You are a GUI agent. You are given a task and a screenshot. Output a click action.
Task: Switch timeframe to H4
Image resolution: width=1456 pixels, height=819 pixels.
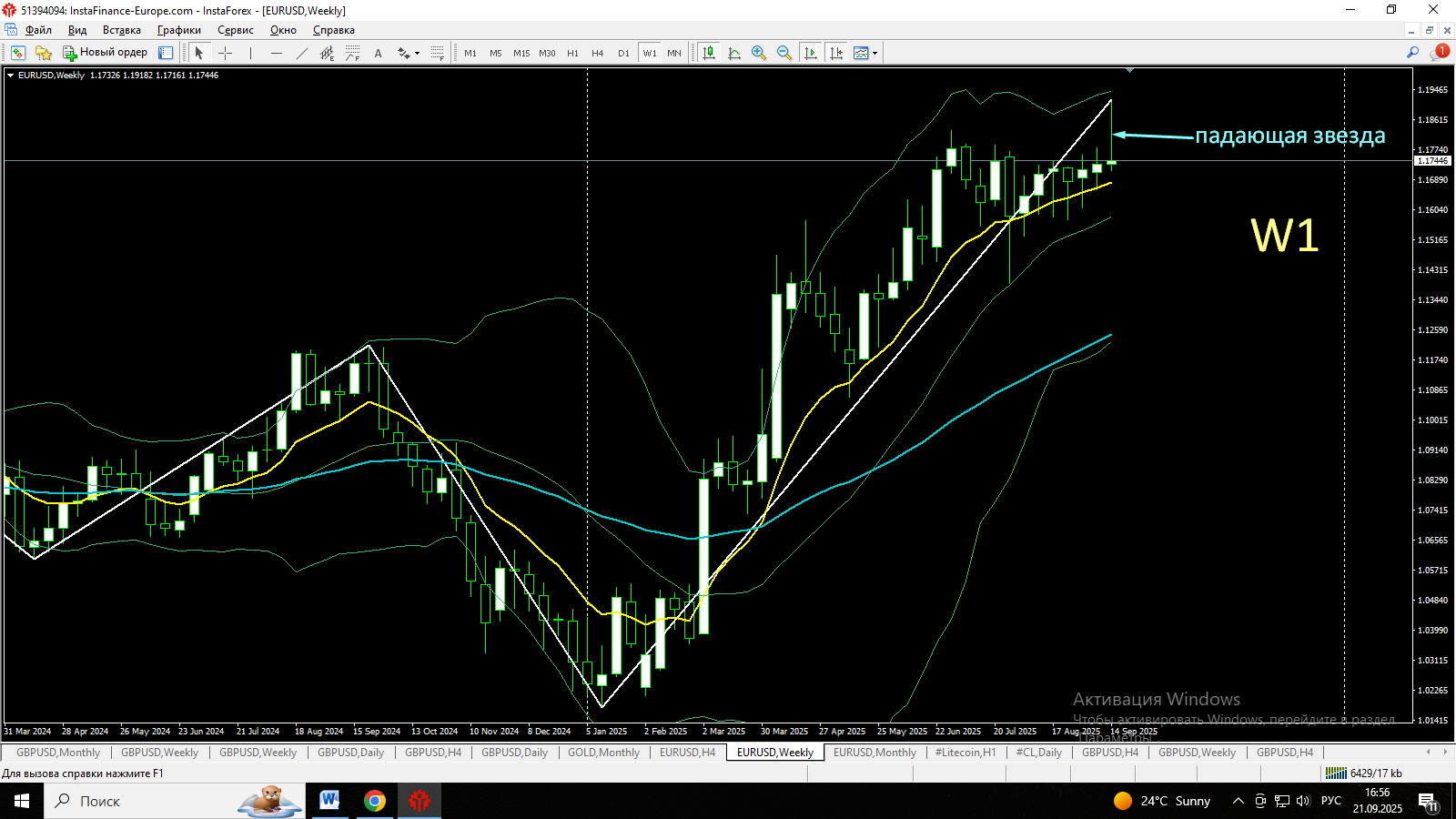598,53
